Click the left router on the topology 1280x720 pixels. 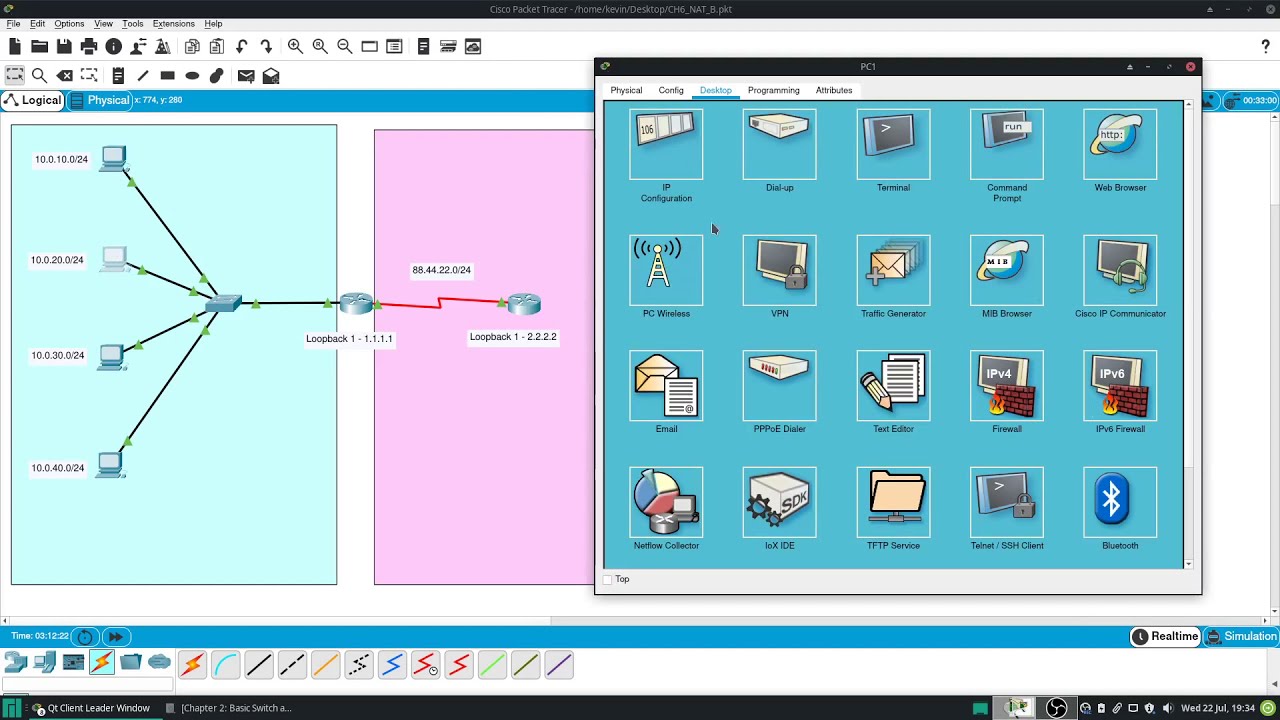[355, 302]
